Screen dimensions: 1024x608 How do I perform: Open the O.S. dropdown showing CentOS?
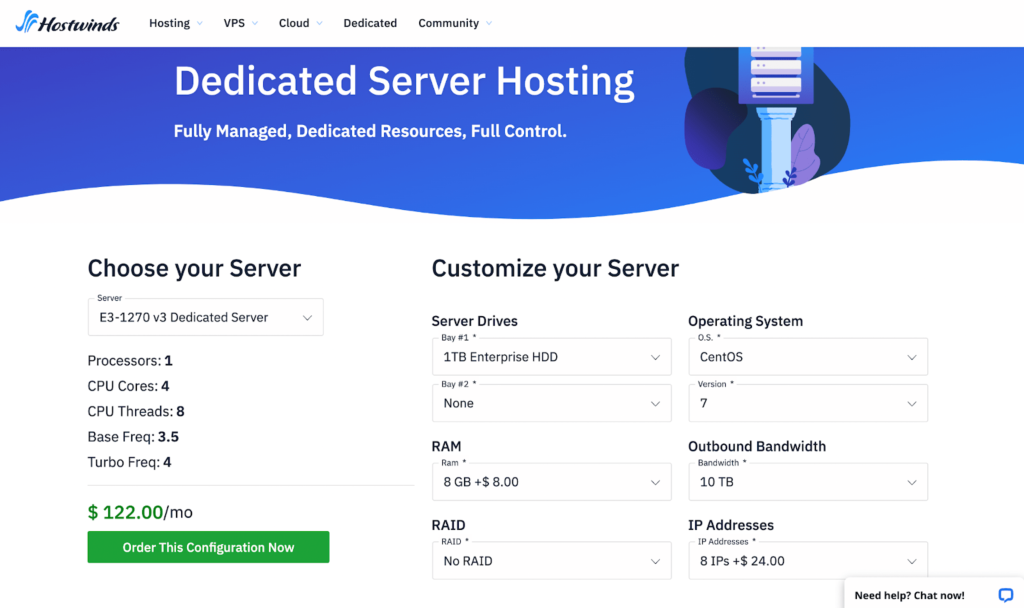pos(808,357)
